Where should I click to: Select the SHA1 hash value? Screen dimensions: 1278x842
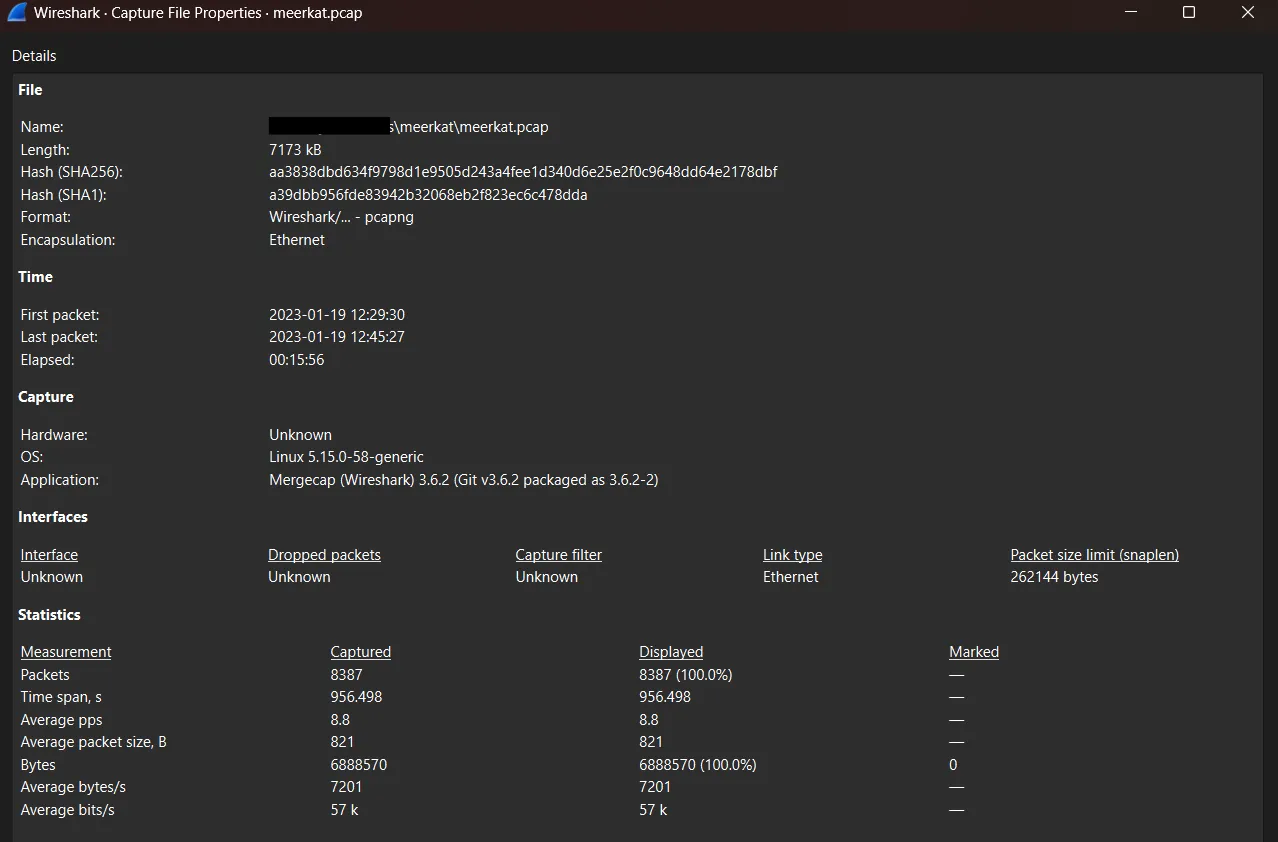point(428,194)
